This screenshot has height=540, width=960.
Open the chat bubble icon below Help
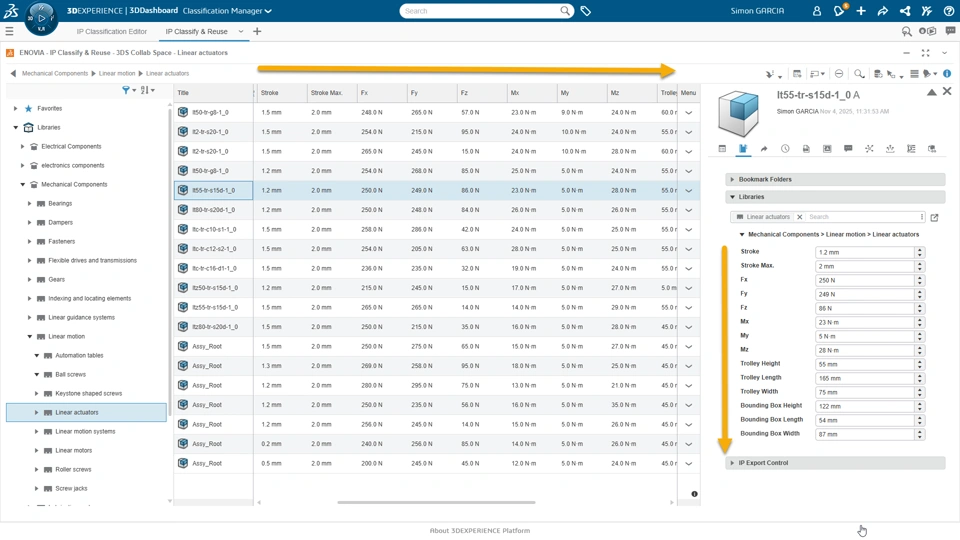tap(950, 31)
